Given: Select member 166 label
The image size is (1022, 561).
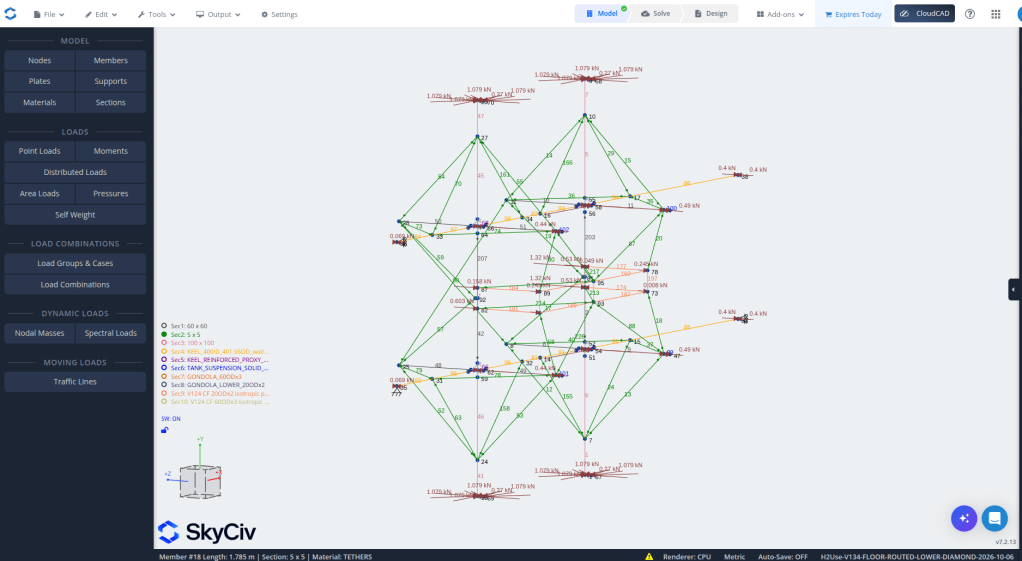Looking at the screenshot, I should [x=568, y=162].
